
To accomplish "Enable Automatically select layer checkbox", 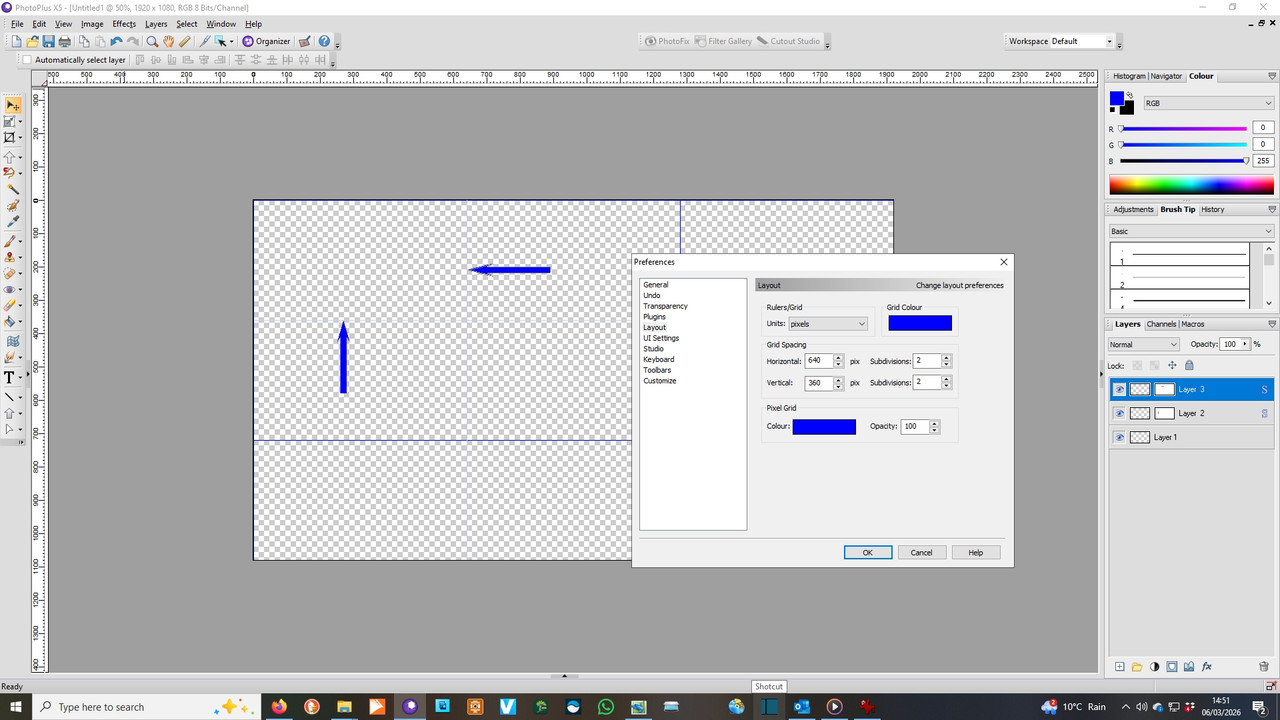I will coord(27,60).
